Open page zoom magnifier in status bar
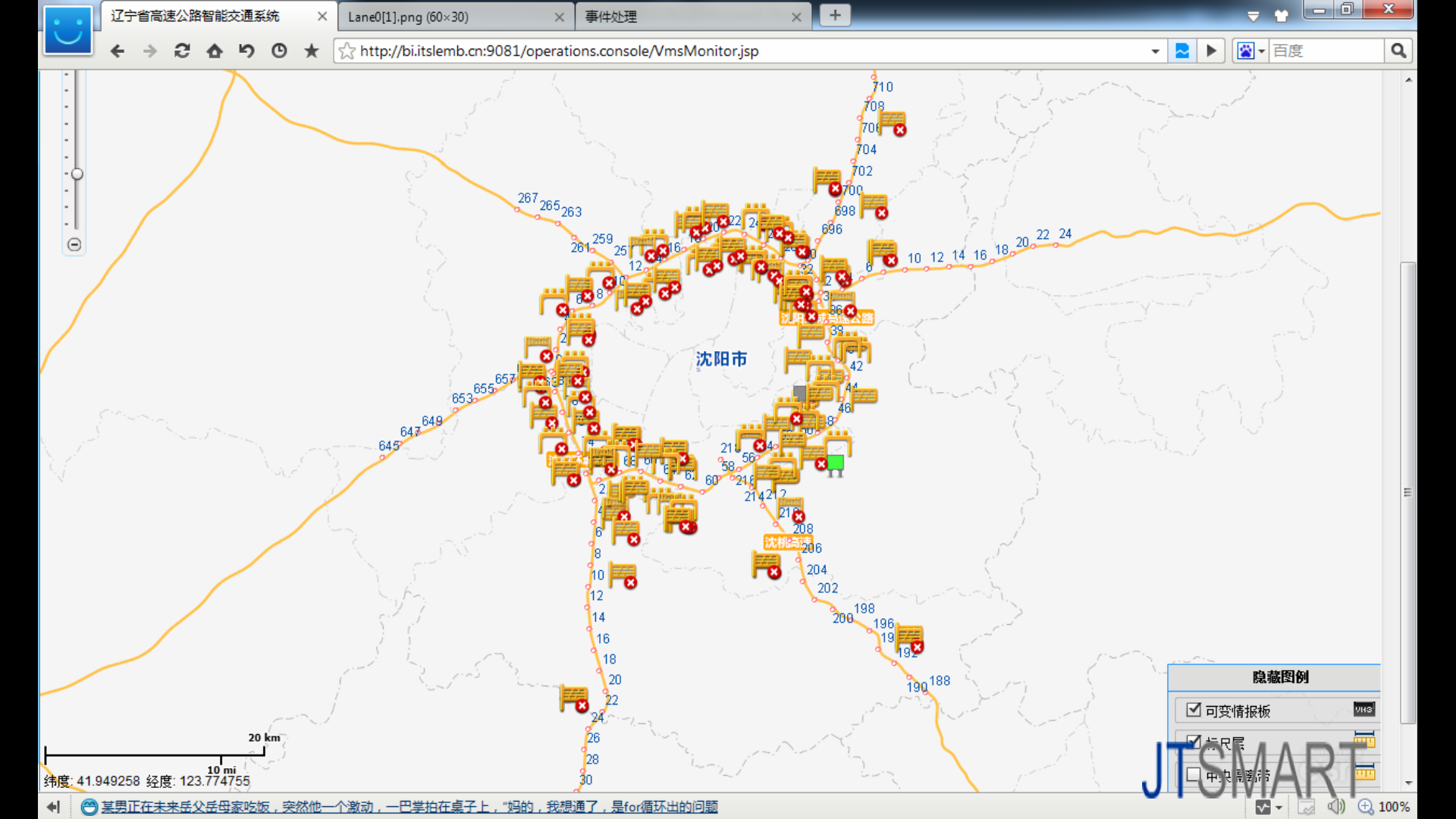The height and width of the screenshot is (819, 1456). [1366, 807]
